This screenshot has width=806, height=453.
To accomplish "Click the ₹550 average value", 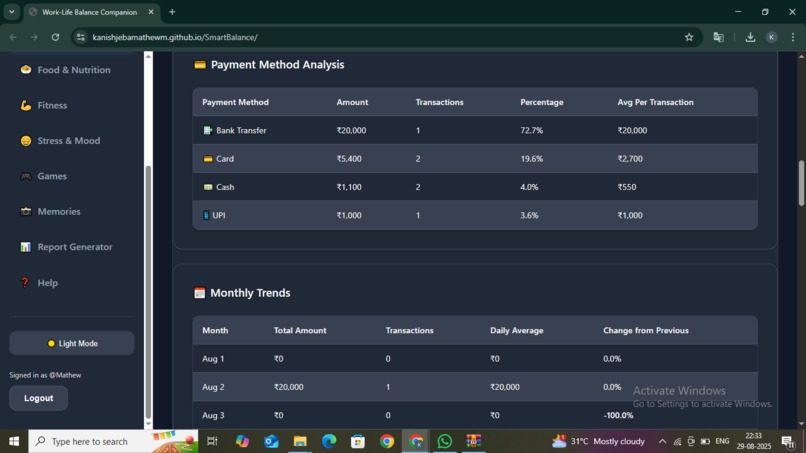I will [x=627, y=187].
